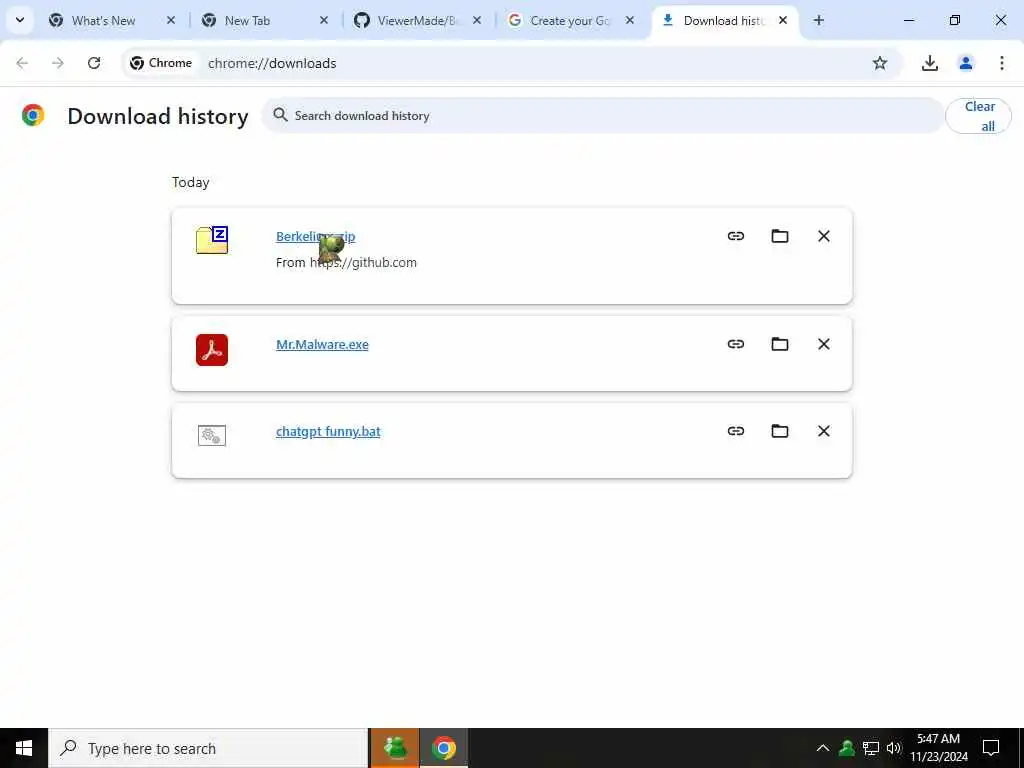1024x768 pixels.
Task: Open the Chrome three-dot menu
Action: (x=1001, y=63)
